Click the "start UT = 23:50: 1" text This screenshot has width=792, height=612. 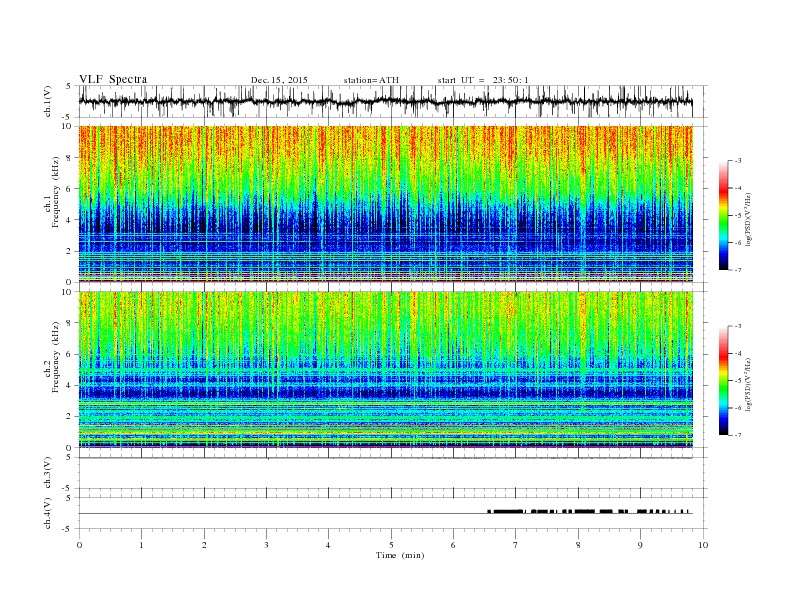coord(483,80)
